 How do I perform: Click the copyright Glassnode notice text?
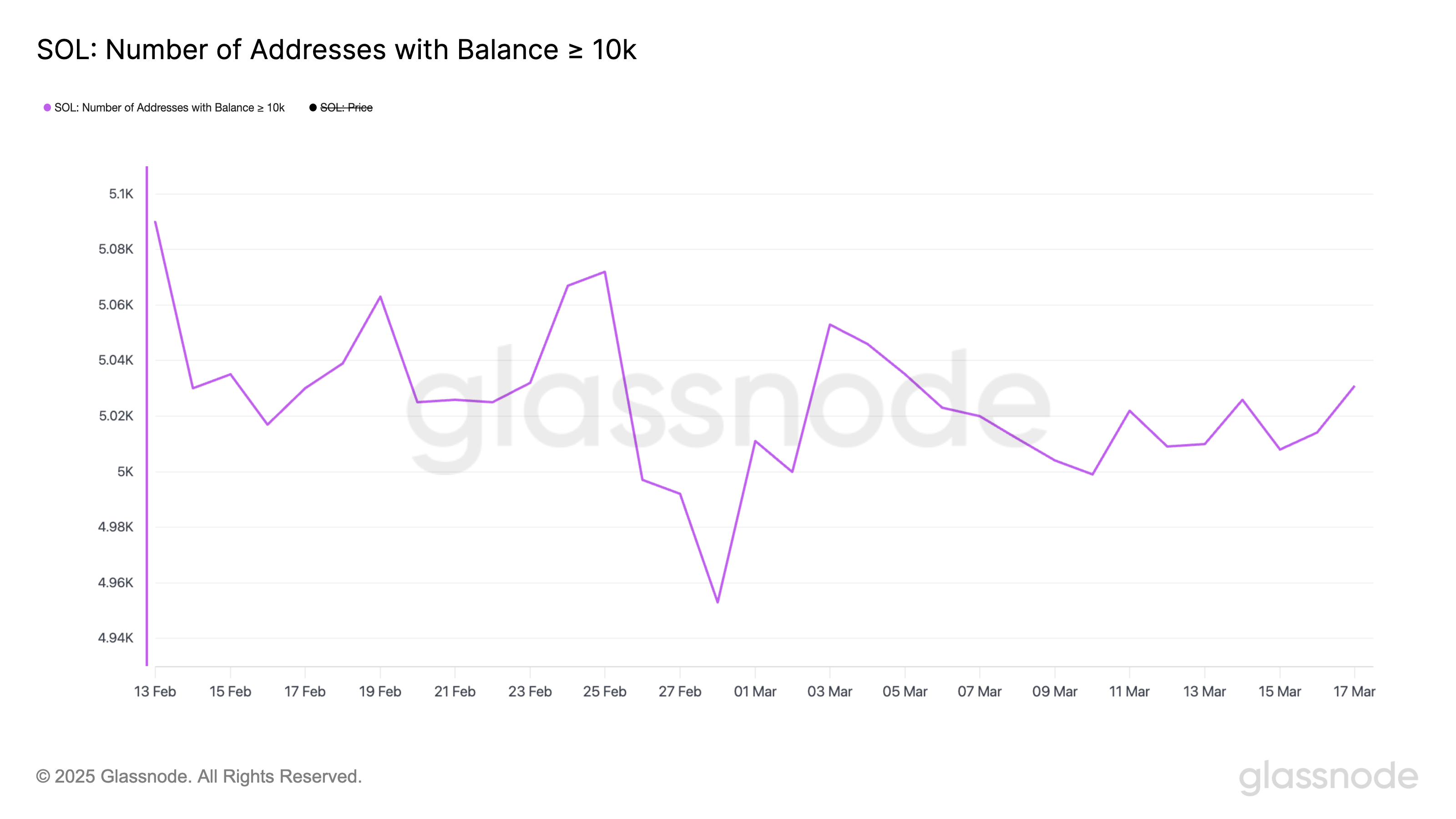(x=199, y=777)
